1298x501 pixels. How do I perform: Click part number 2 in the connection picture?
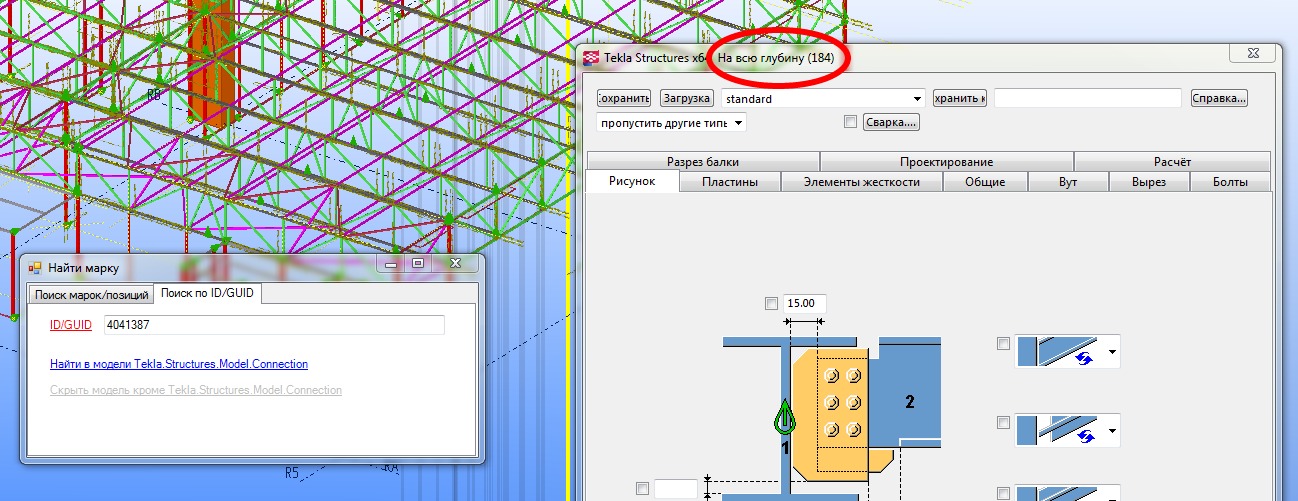(910, 402)
